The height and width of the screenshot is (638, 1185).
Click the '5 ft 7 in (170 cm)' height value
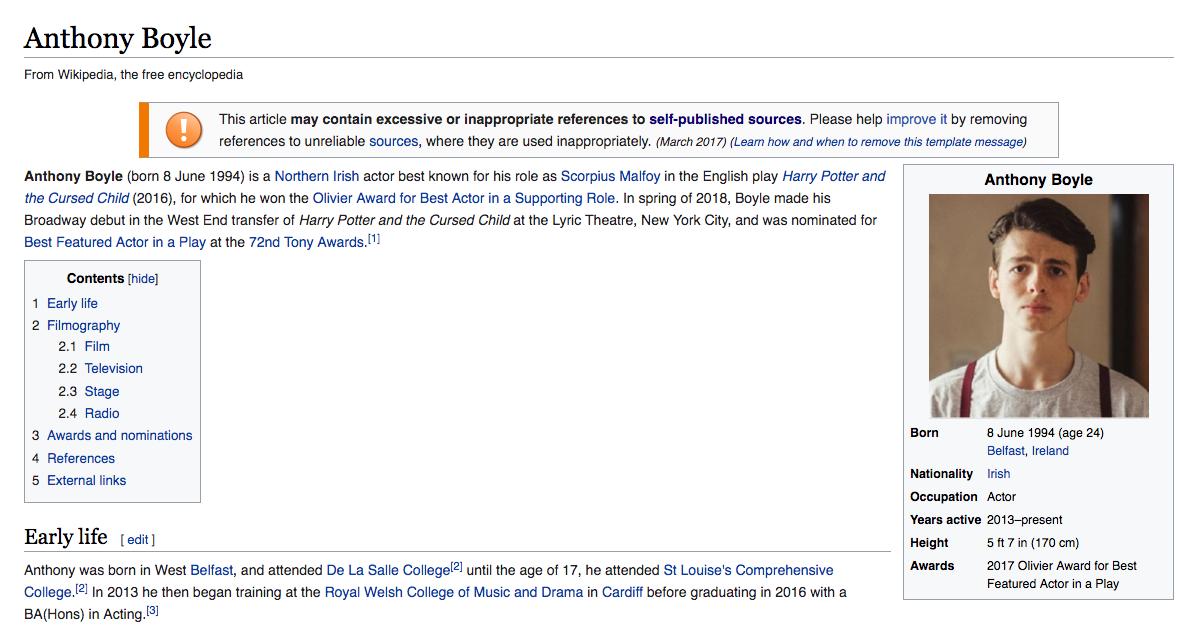[1033, 543]
